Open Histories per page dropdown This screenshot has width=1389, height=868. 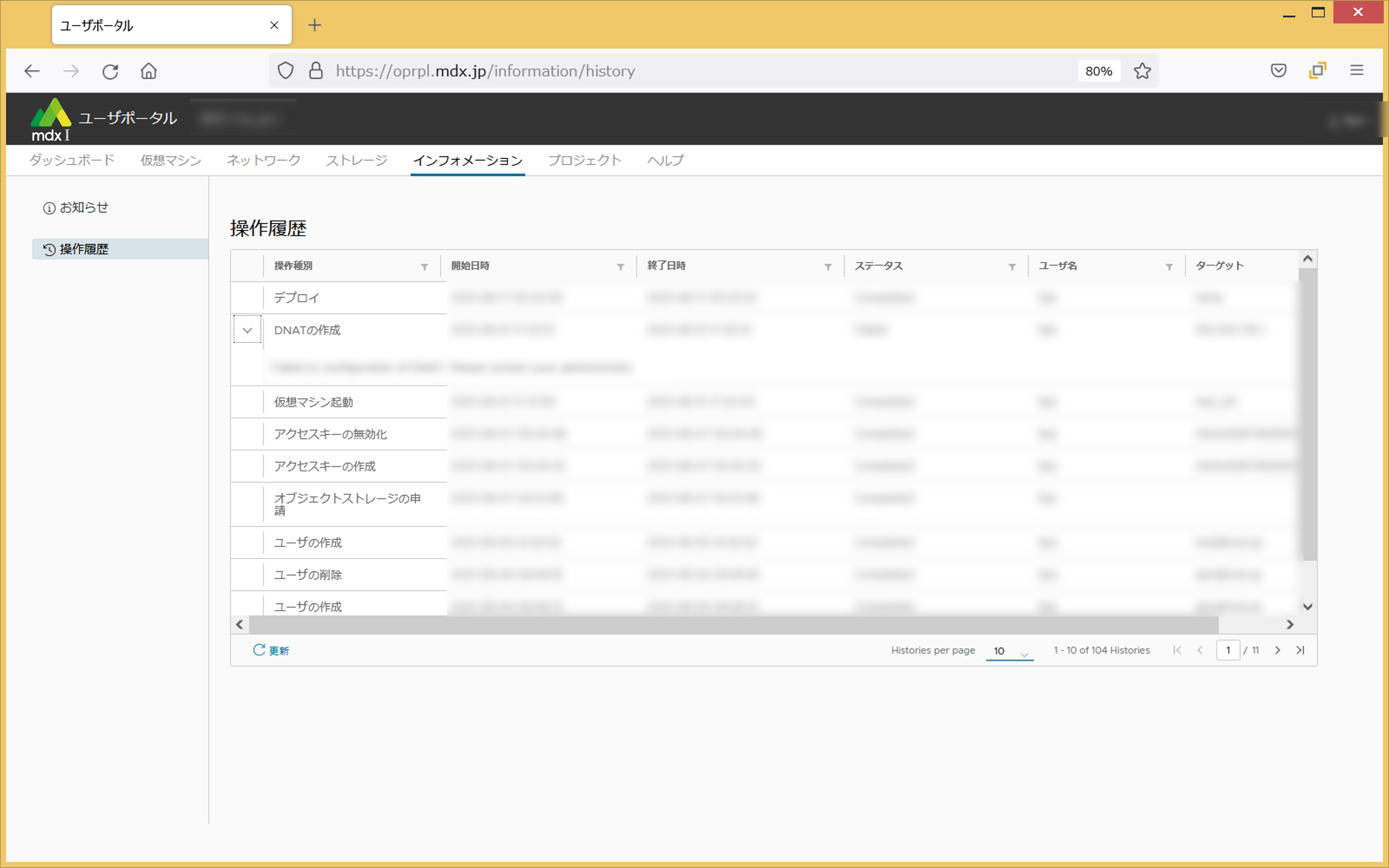(x=1009, y=651)
